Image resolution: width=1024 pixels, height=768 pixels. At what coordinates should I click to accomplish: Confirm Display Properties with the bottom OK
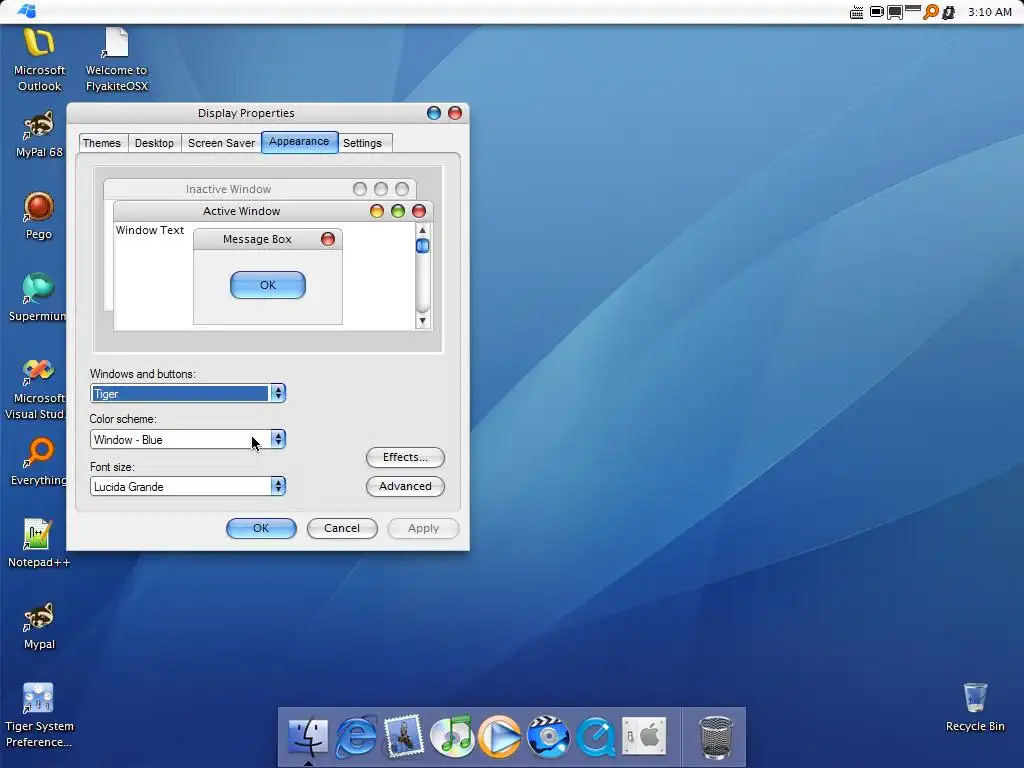261,528
